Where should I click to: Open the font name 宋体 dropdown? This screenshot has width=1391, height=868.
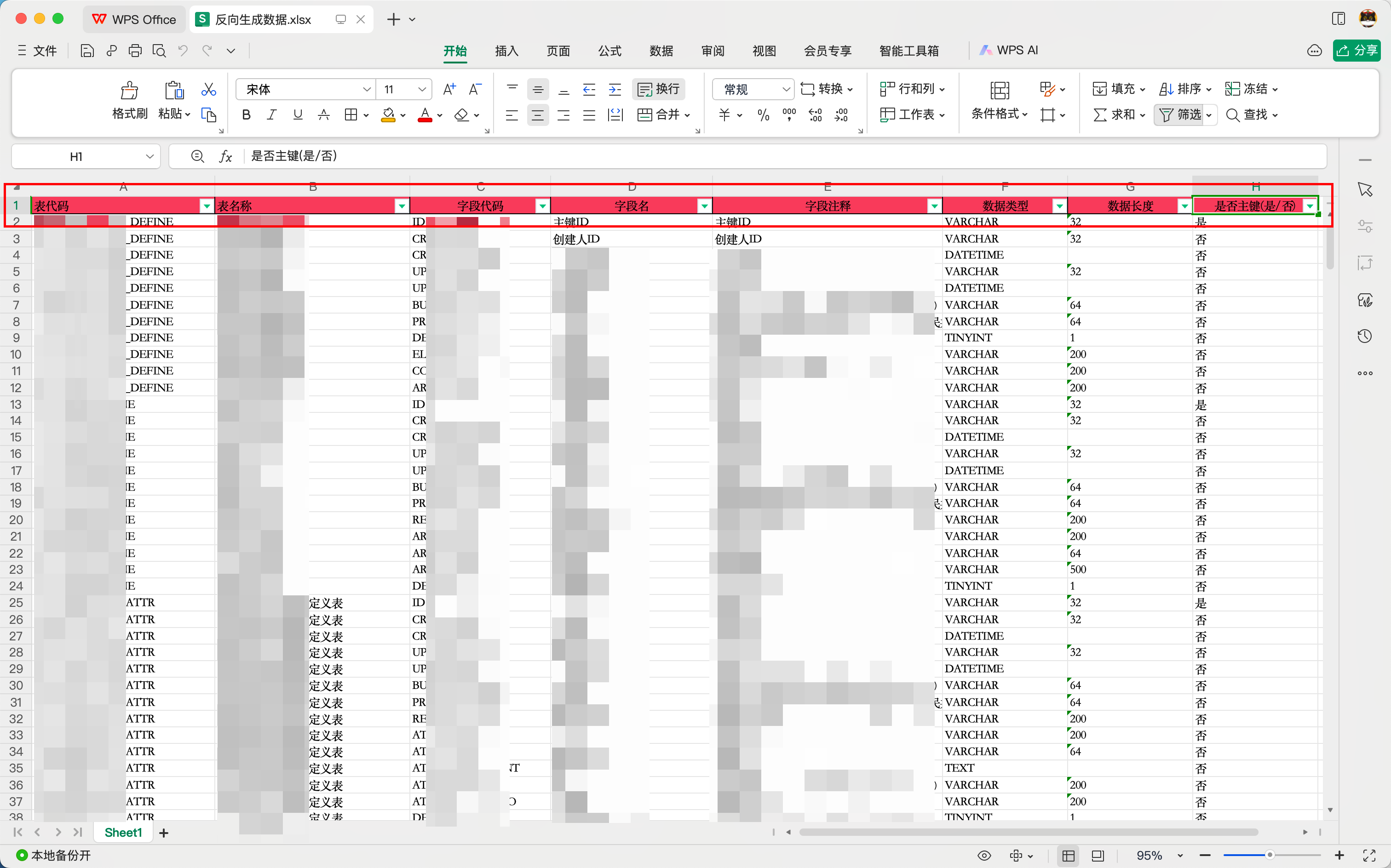[x=367, y=89]
